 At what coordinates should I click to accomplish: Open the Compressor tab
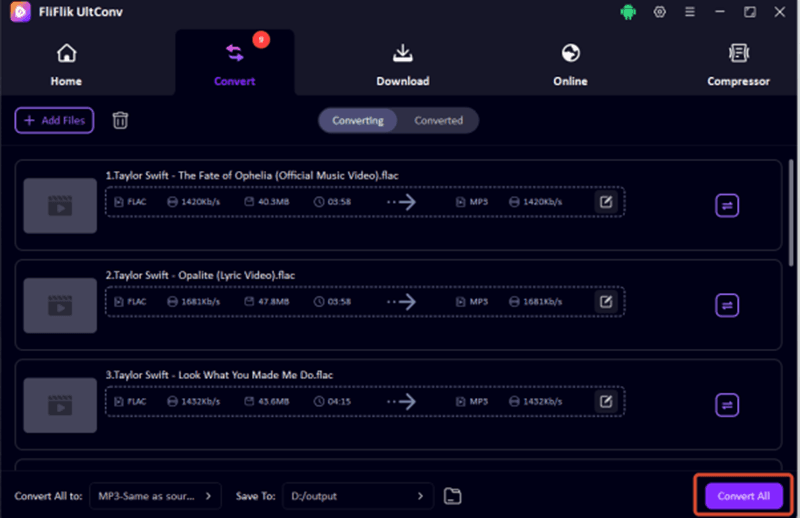[738, 65]
